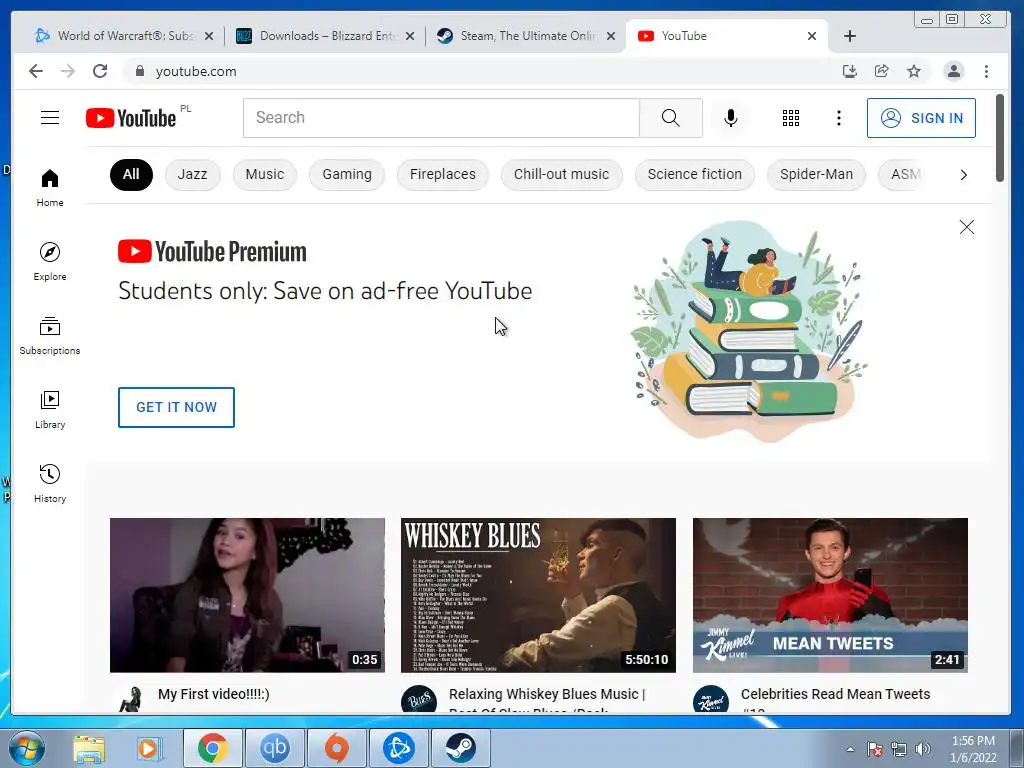Click the page vertical scrollbar

(999, 138)
